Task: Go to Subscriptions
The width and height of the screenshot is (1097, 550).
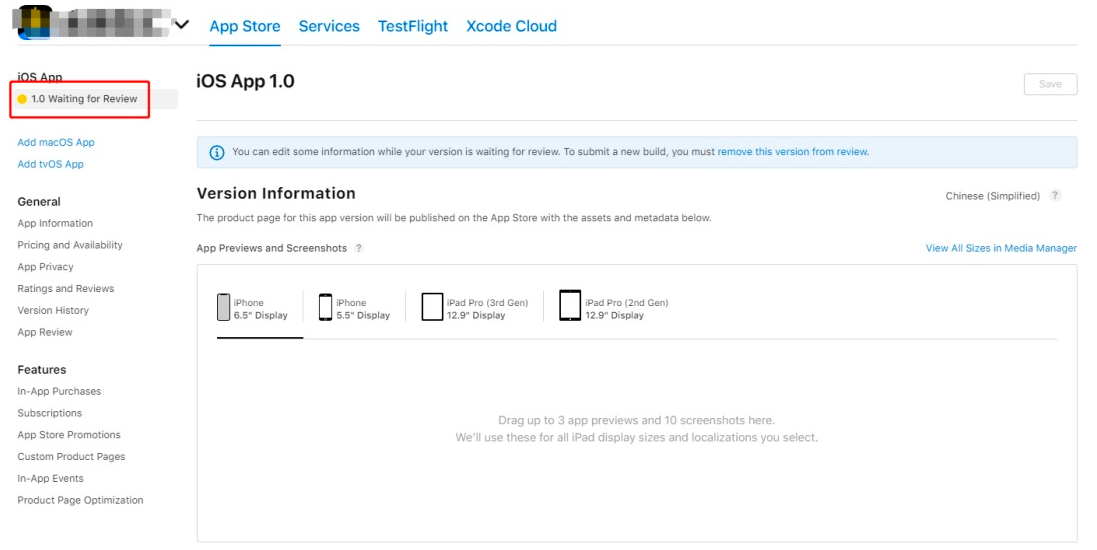Action: [50, 413]
